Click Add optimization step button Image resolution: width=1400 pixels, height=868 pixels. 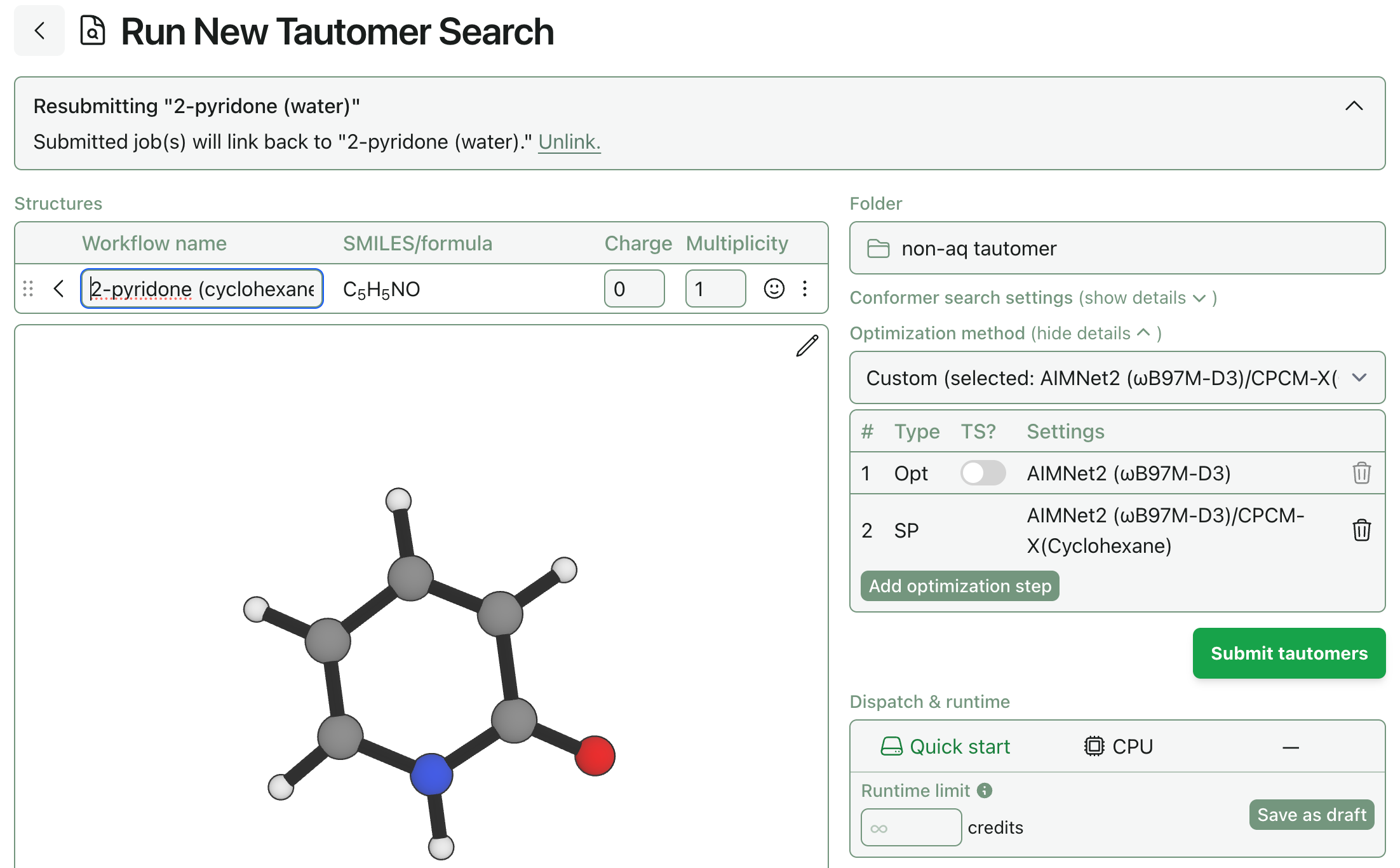click(959, 586)
